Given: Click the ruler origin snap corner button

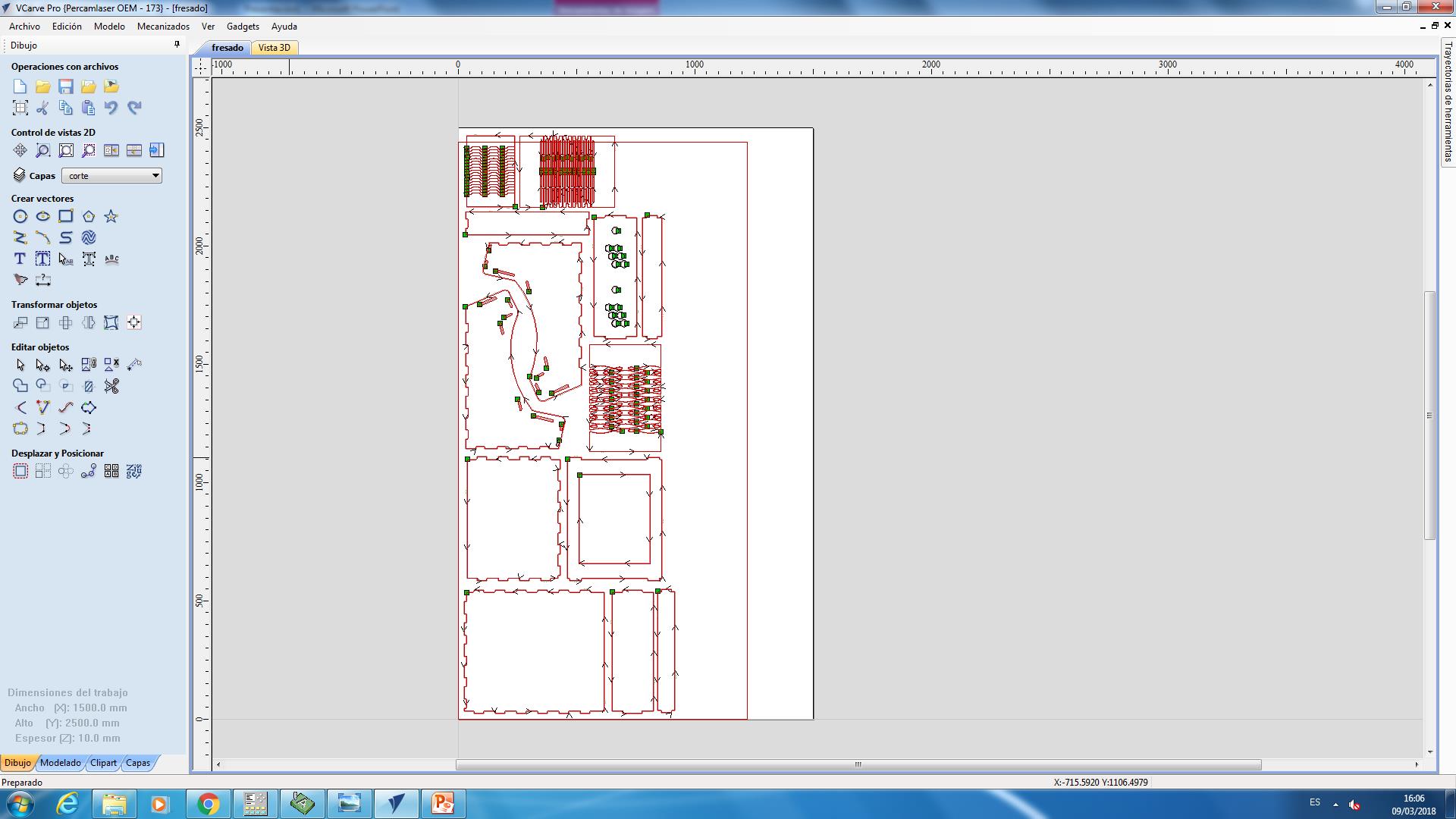Looking at the screenshot, I should point(200,67).
